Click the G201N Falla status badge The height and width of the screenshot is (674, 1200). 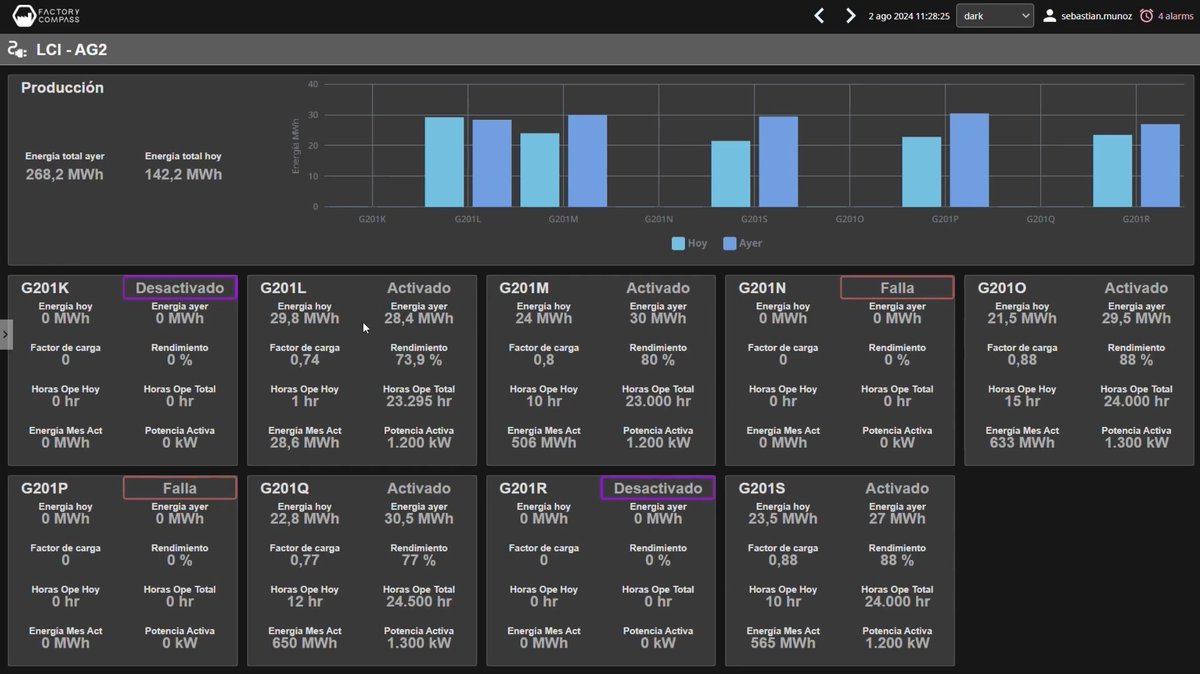pos(897,288)
